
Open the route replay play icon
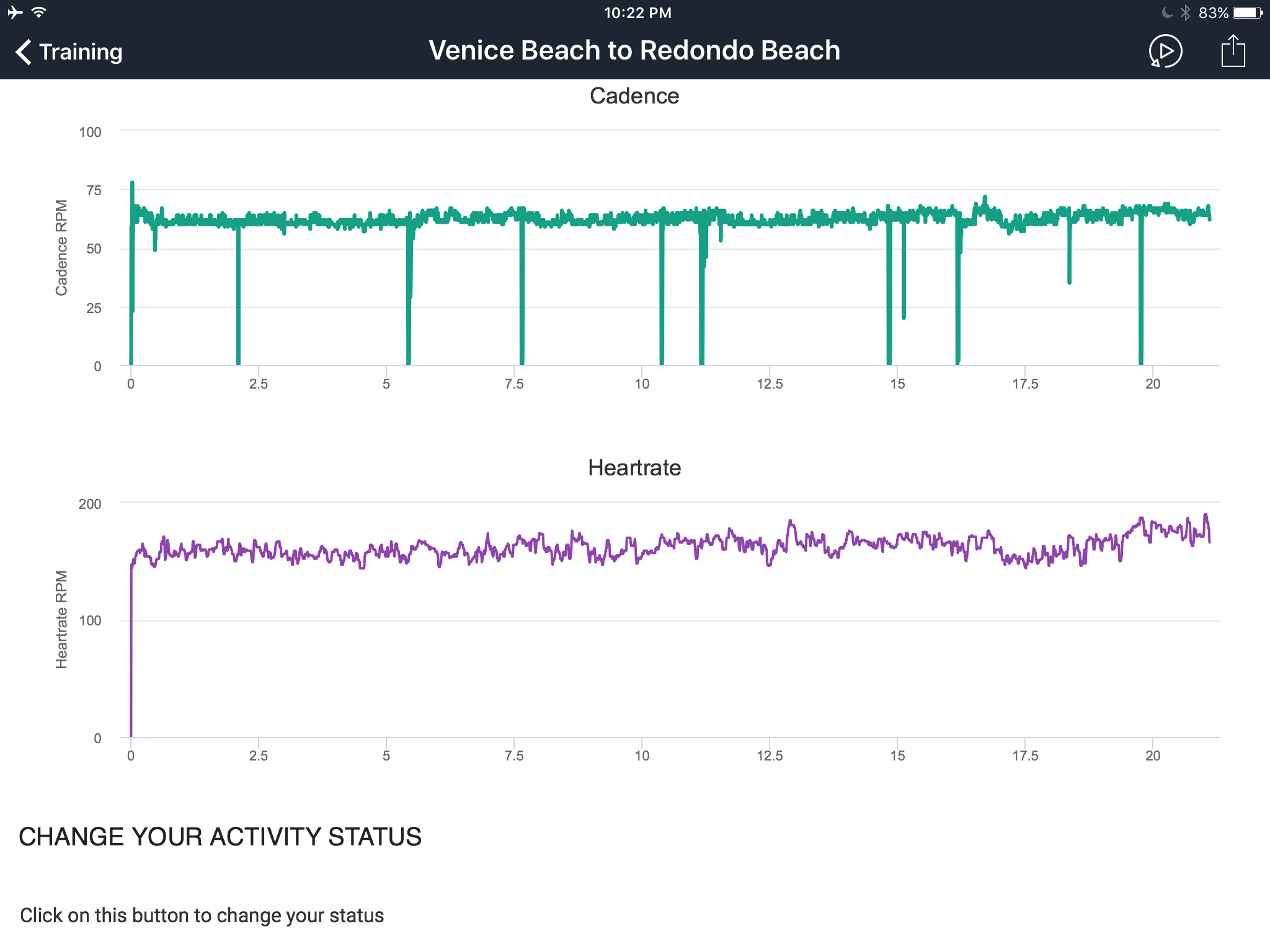pos(1165,51)
